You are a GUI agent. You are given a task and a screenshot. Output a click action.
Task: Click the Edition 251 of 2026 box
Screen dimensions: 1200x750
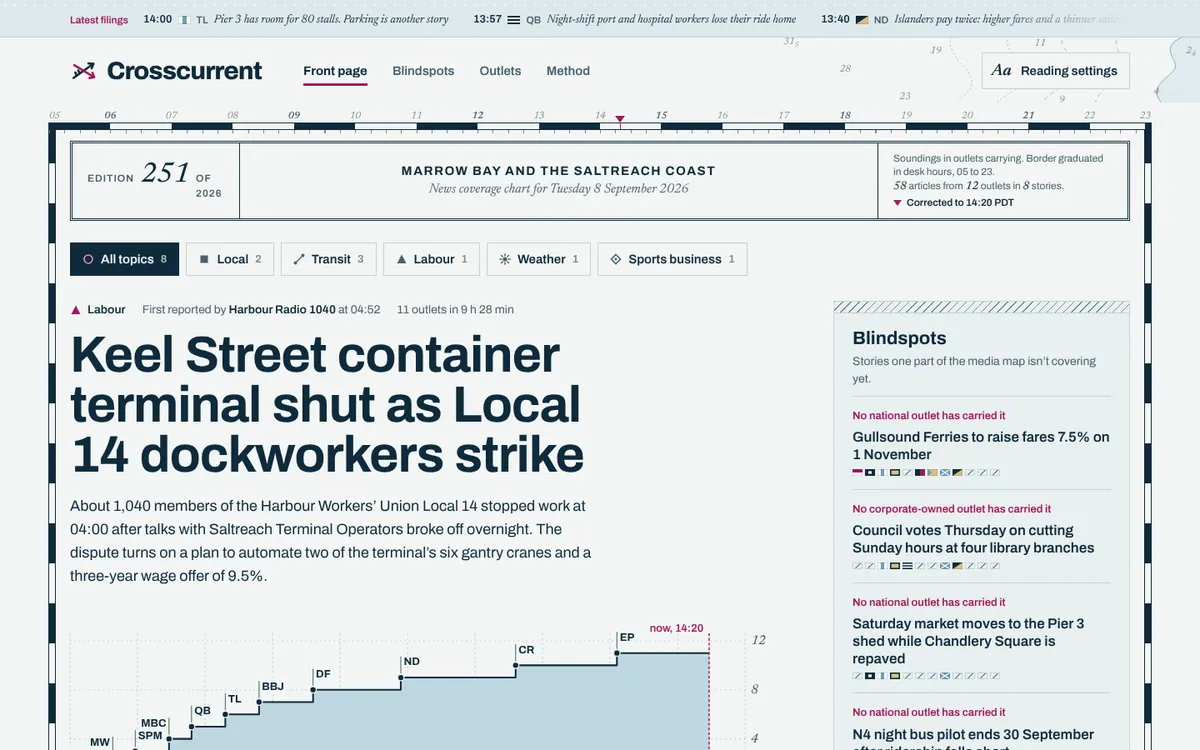pyautogui.click(x=155, y=181)
